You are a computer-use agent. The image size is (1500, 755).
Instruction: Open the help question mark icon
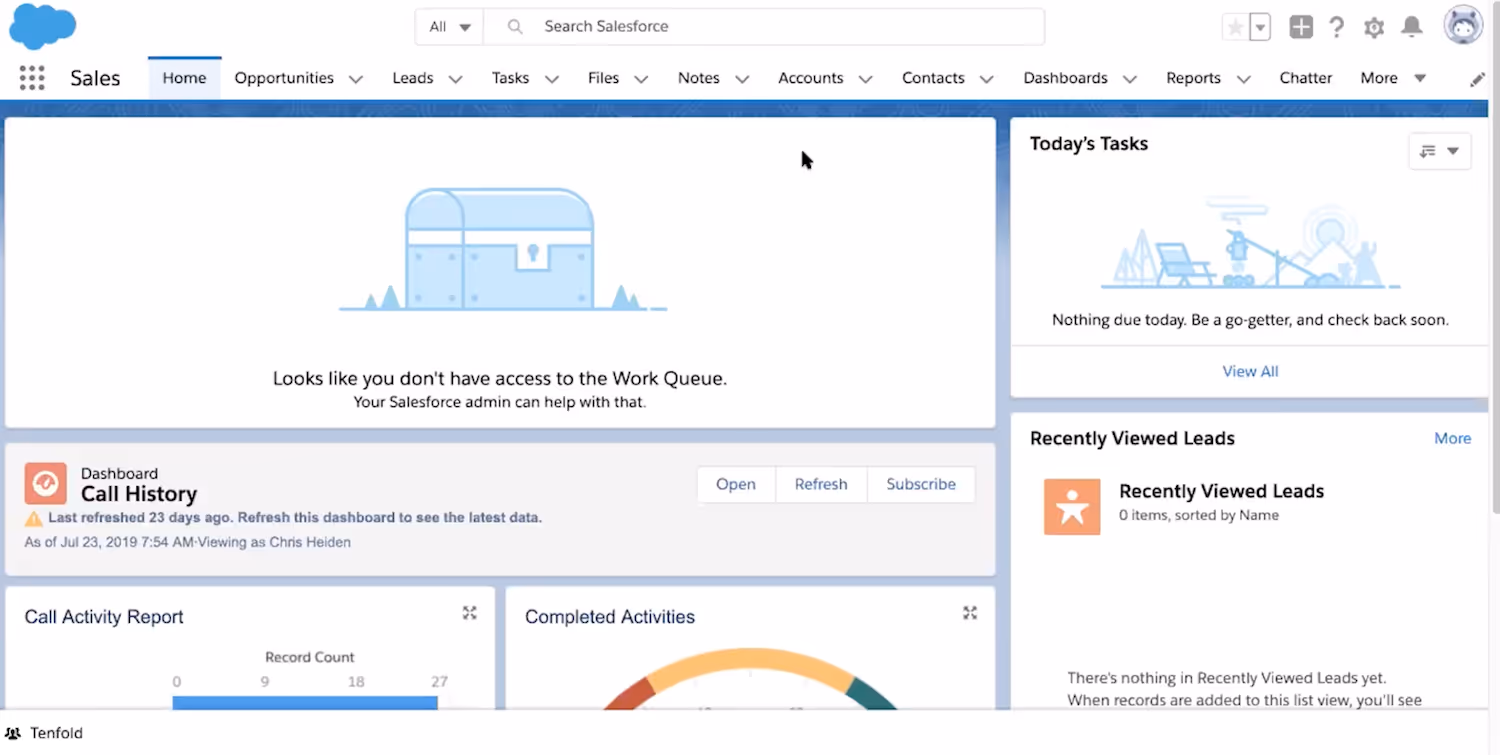(1337, 27)
